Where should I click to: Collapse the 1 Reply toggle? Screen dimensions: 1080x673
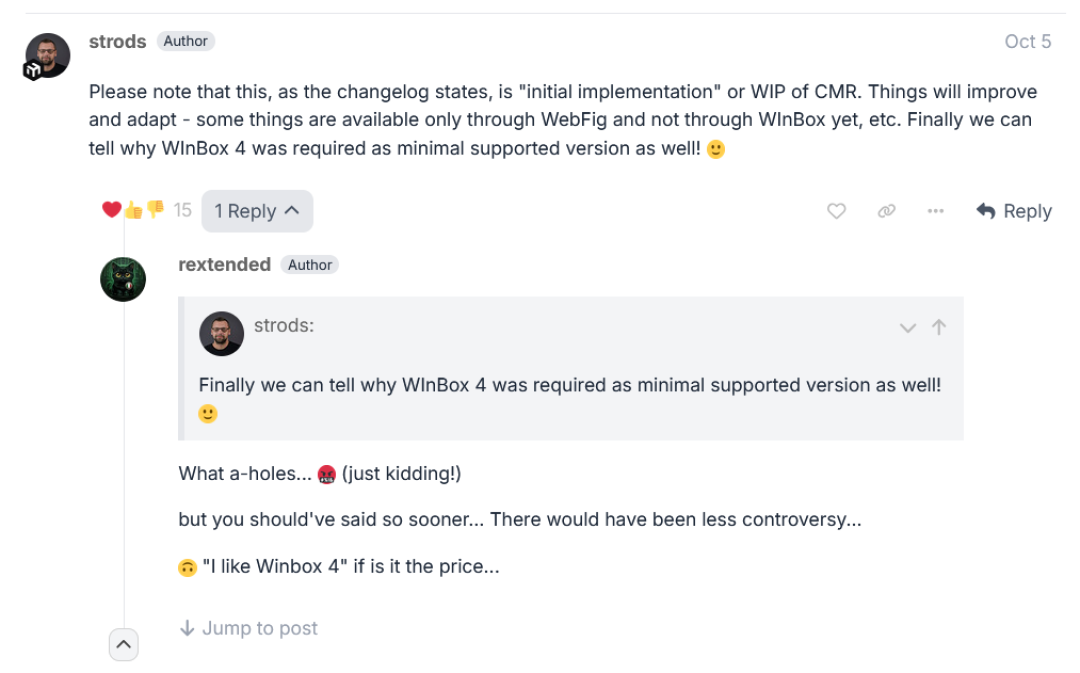click(257, 211)
